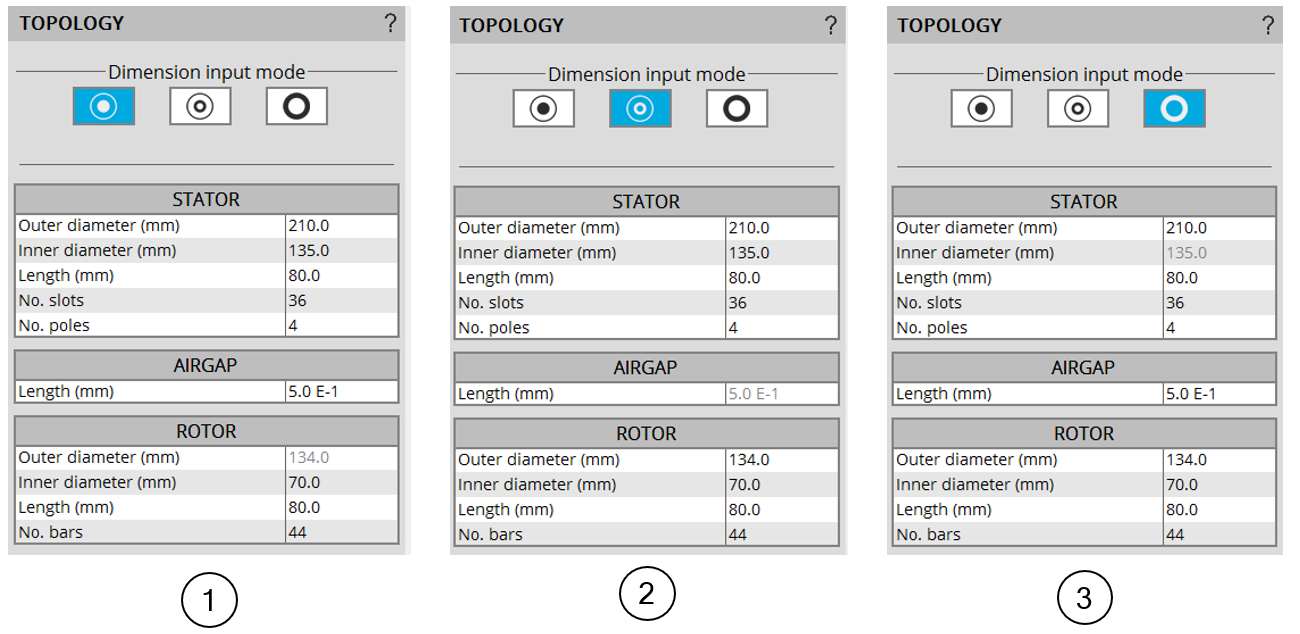Select the thick-ring dimension mode in panel 1

(296, 106)
